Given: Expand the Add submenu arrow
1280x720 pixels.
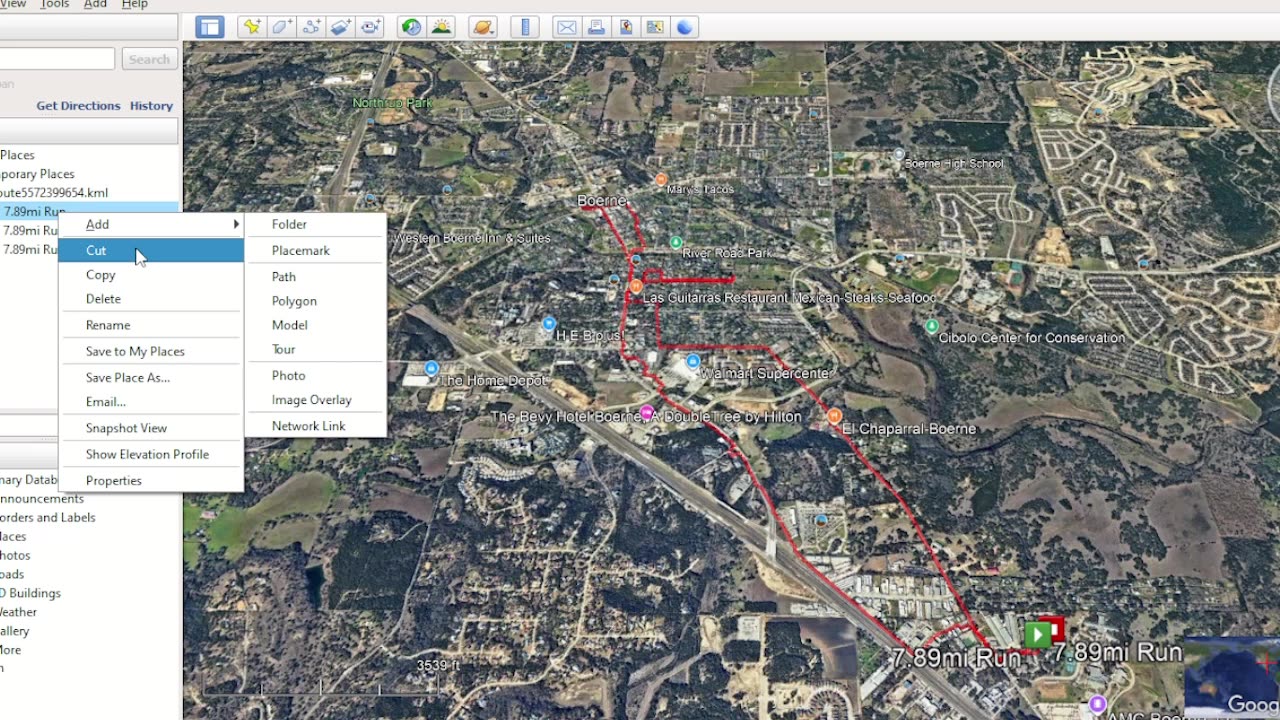Looking at the screenshot, I should tap(236, 224).
